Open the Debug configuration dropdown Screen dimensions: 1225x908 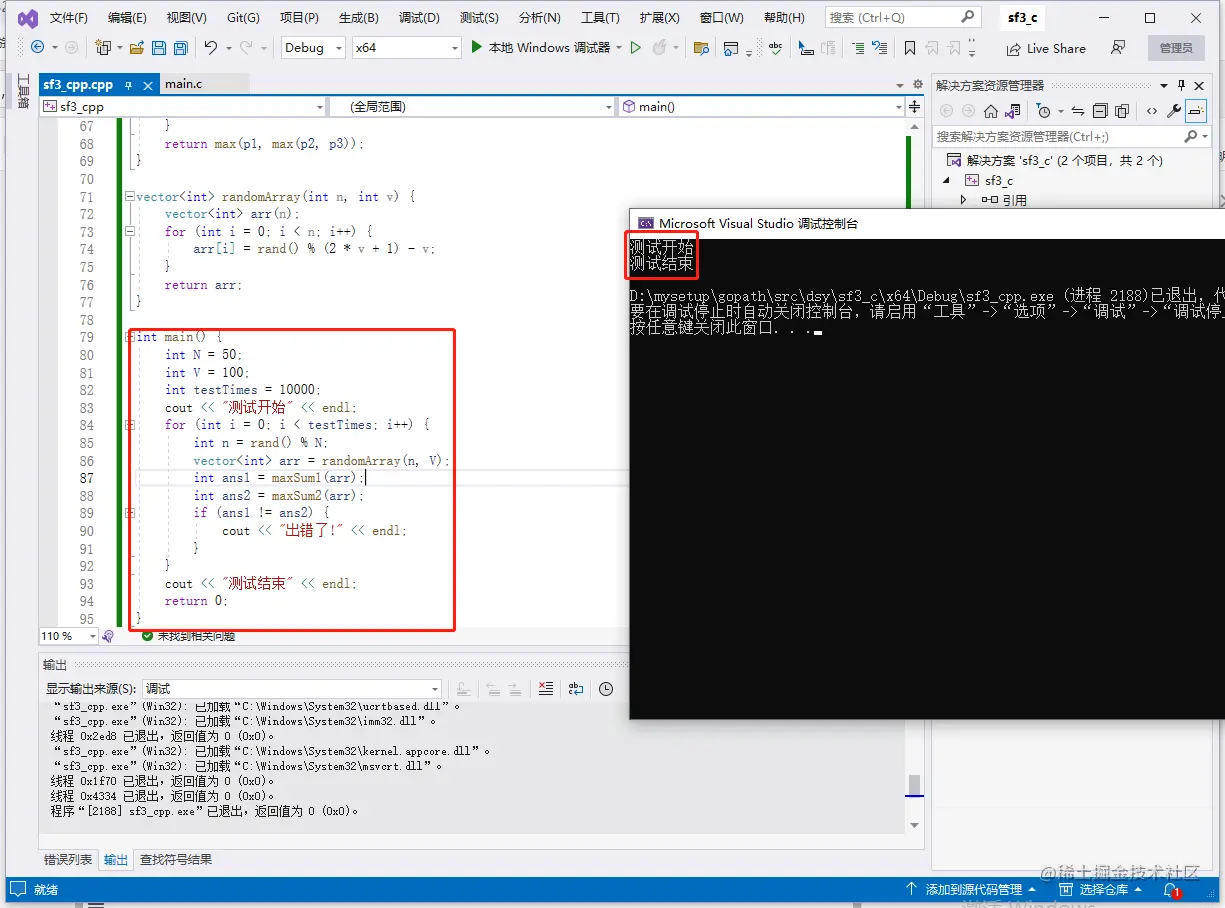click(x=312, y=47)
